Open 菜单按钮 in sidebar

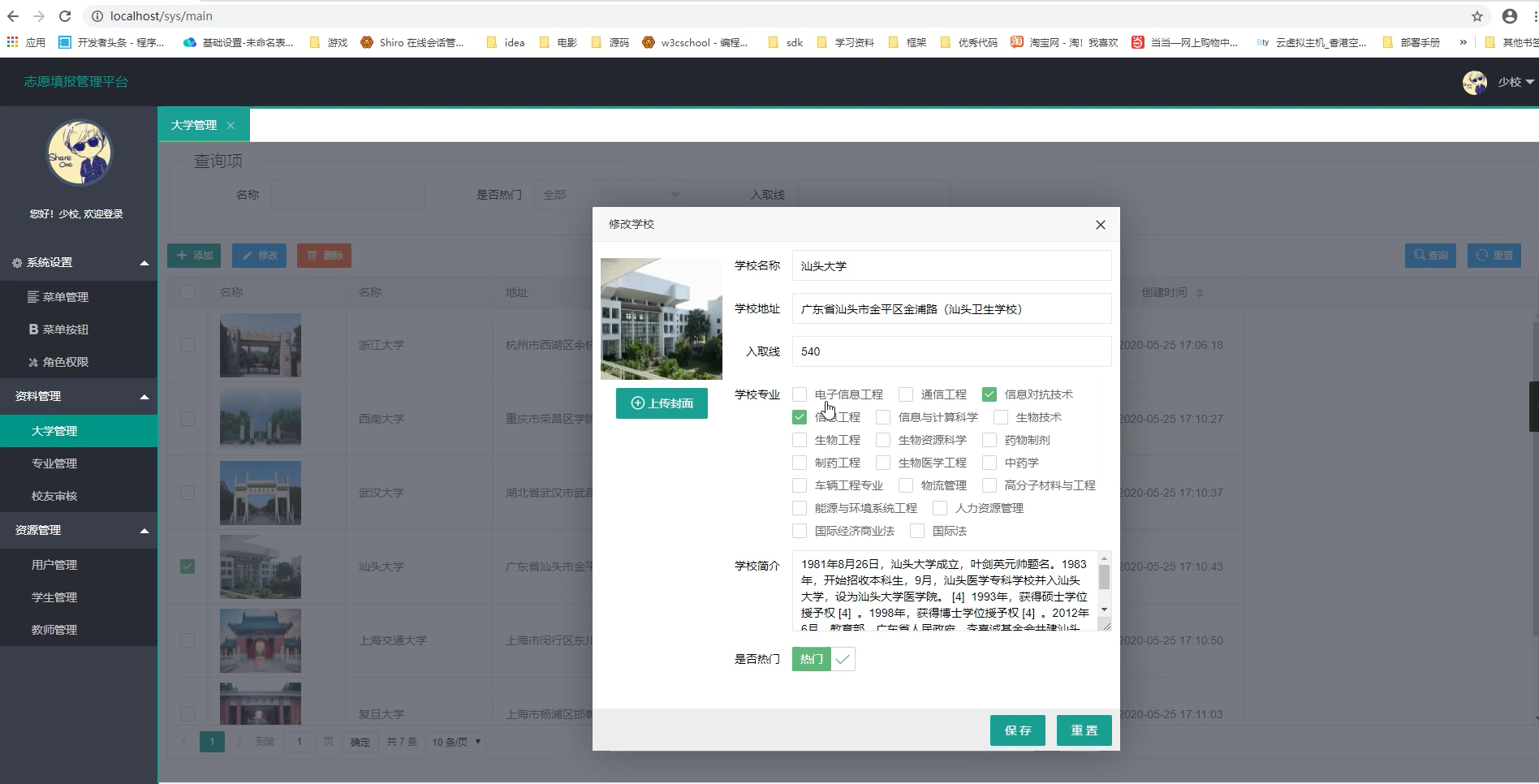(x=79, y=330)
